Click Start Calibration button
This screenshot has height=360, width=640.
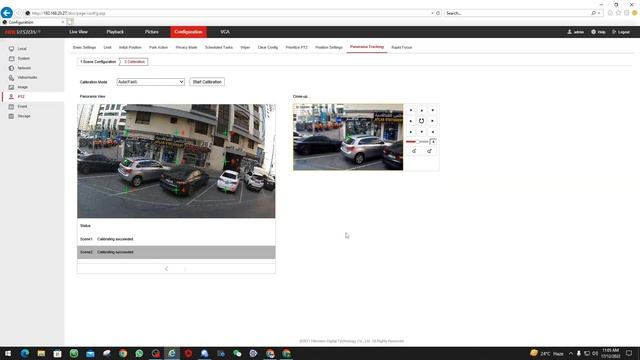point(207,82)
